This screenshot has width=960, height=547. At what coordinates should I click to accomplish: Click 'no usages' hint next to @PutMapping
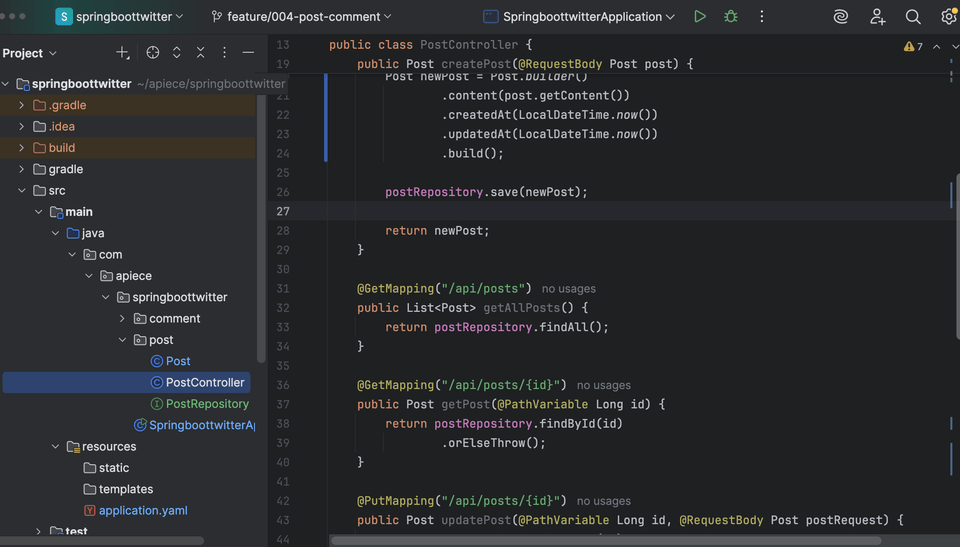pos(604,501)
